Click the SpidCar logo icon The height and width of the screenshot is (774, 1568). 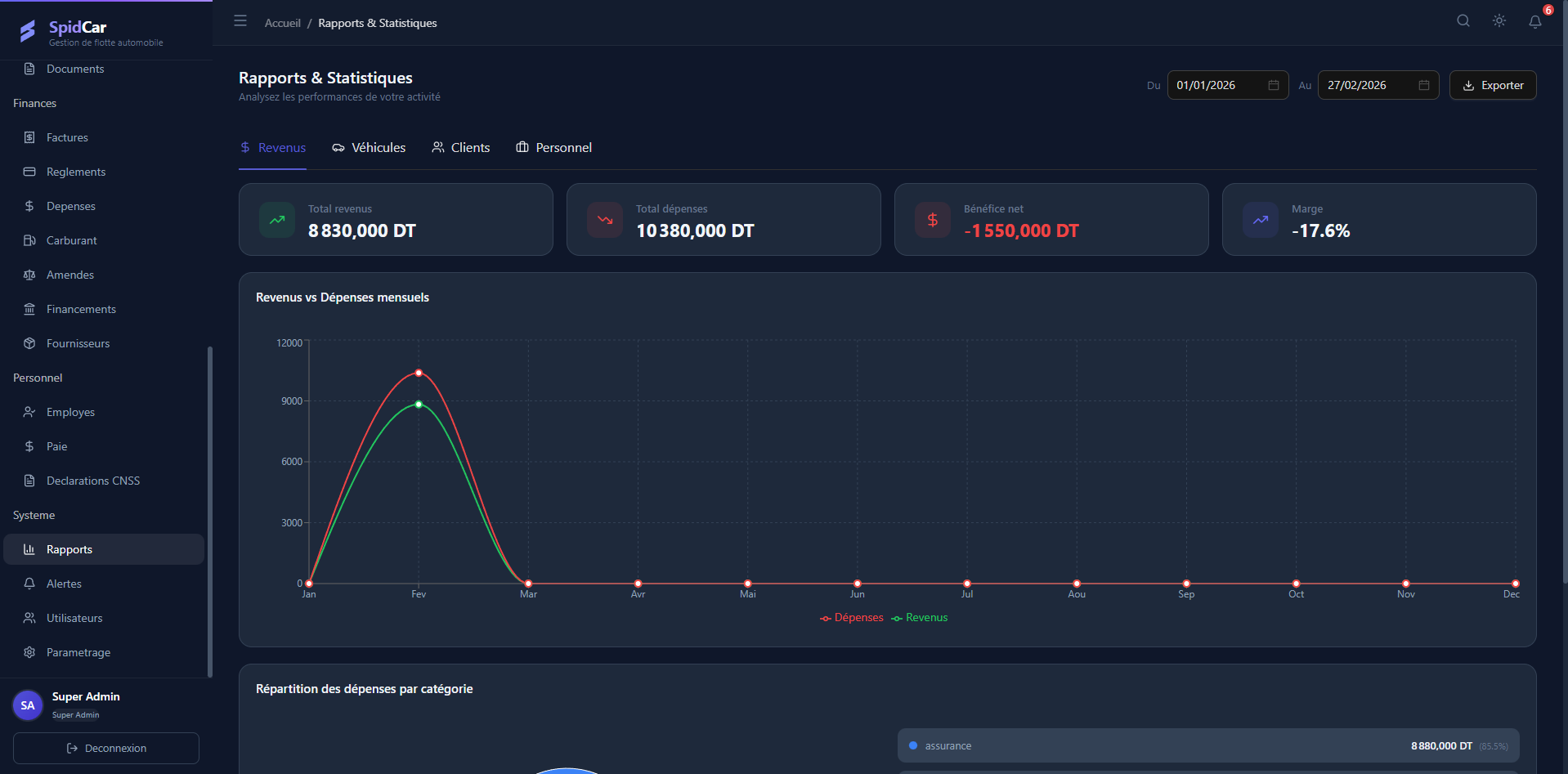[28, 31]
